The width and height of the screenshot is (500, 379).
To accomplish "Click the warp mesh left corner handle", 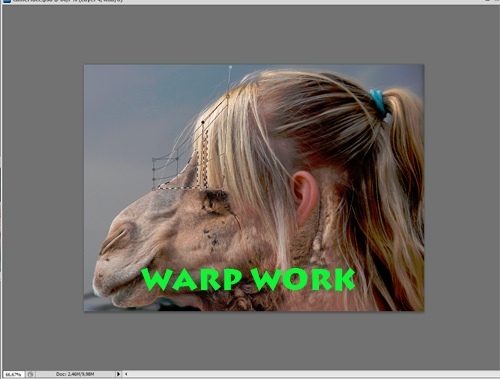I will click(x=154, y=160).
